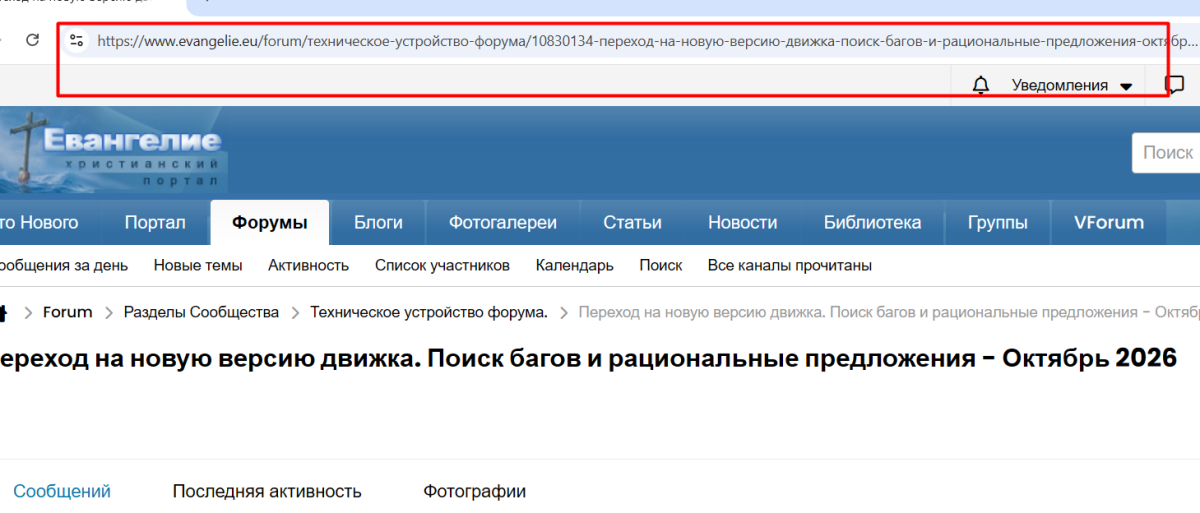Open the Фотогалереи tab
The image size is (1200, 513).
click(x=503, y=223)
